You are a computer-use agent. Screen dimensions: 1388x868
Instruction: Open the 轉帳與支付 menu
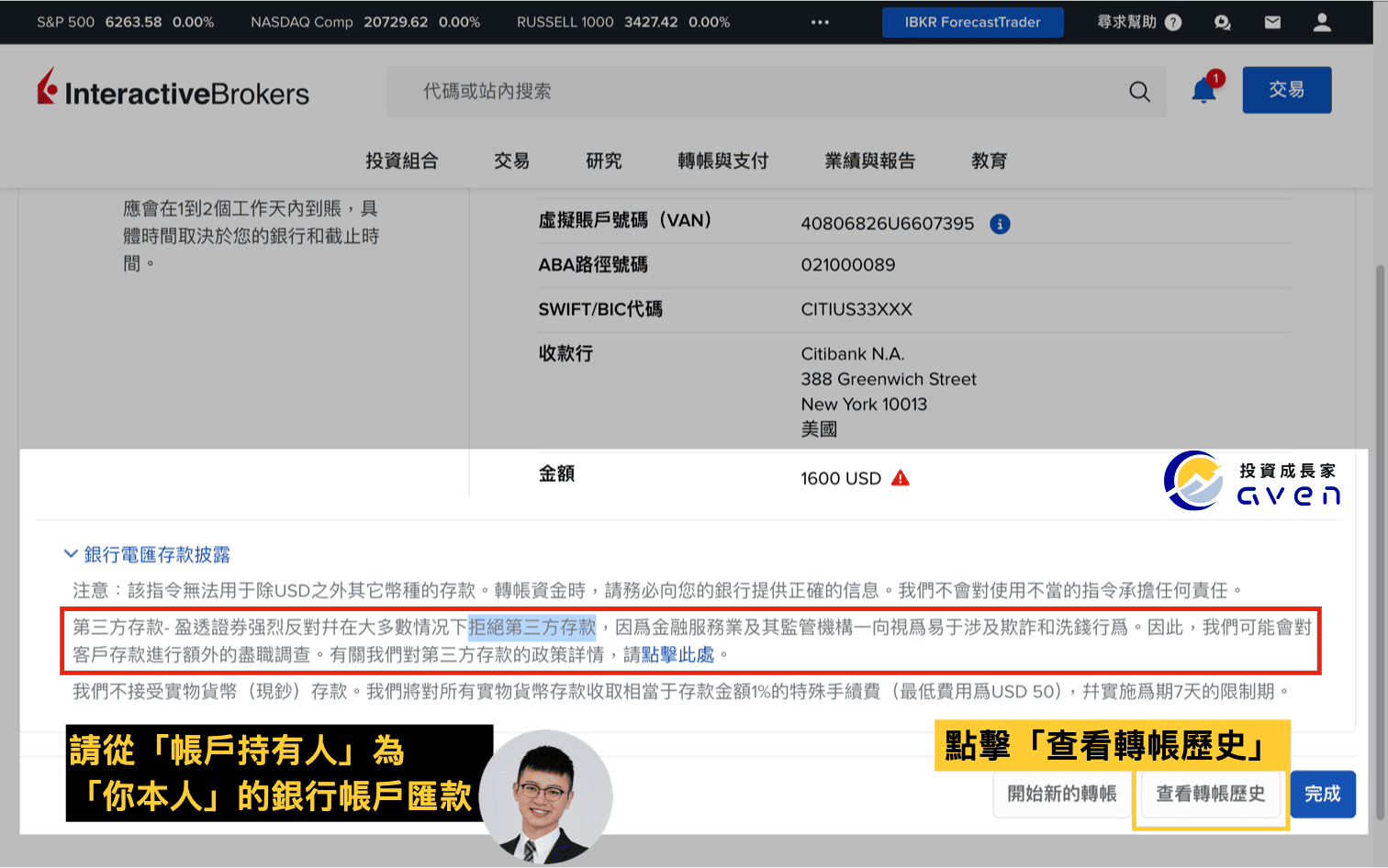722,161
